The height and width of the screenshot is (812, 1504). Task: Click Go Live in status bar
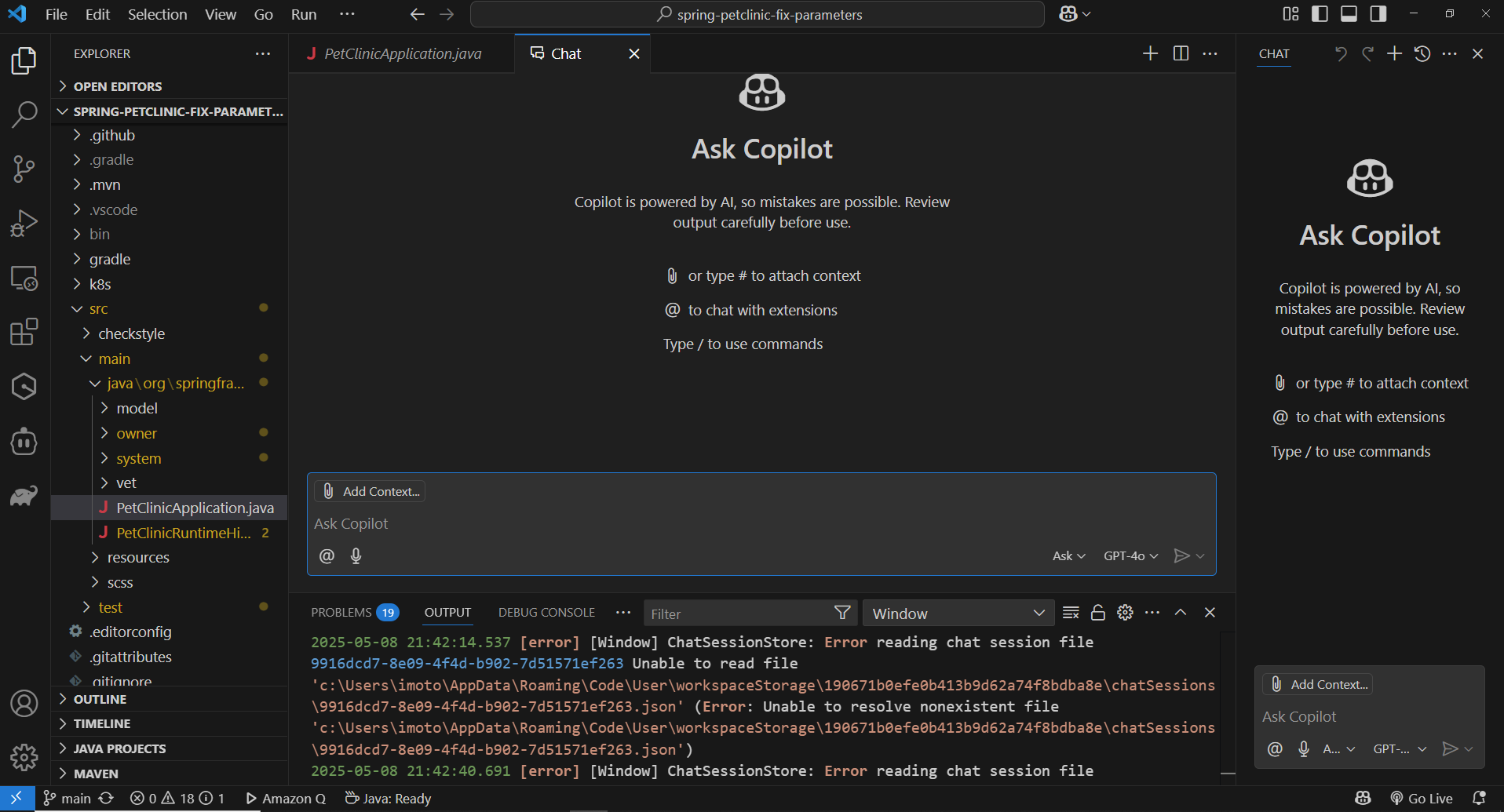coord(1422,799)
